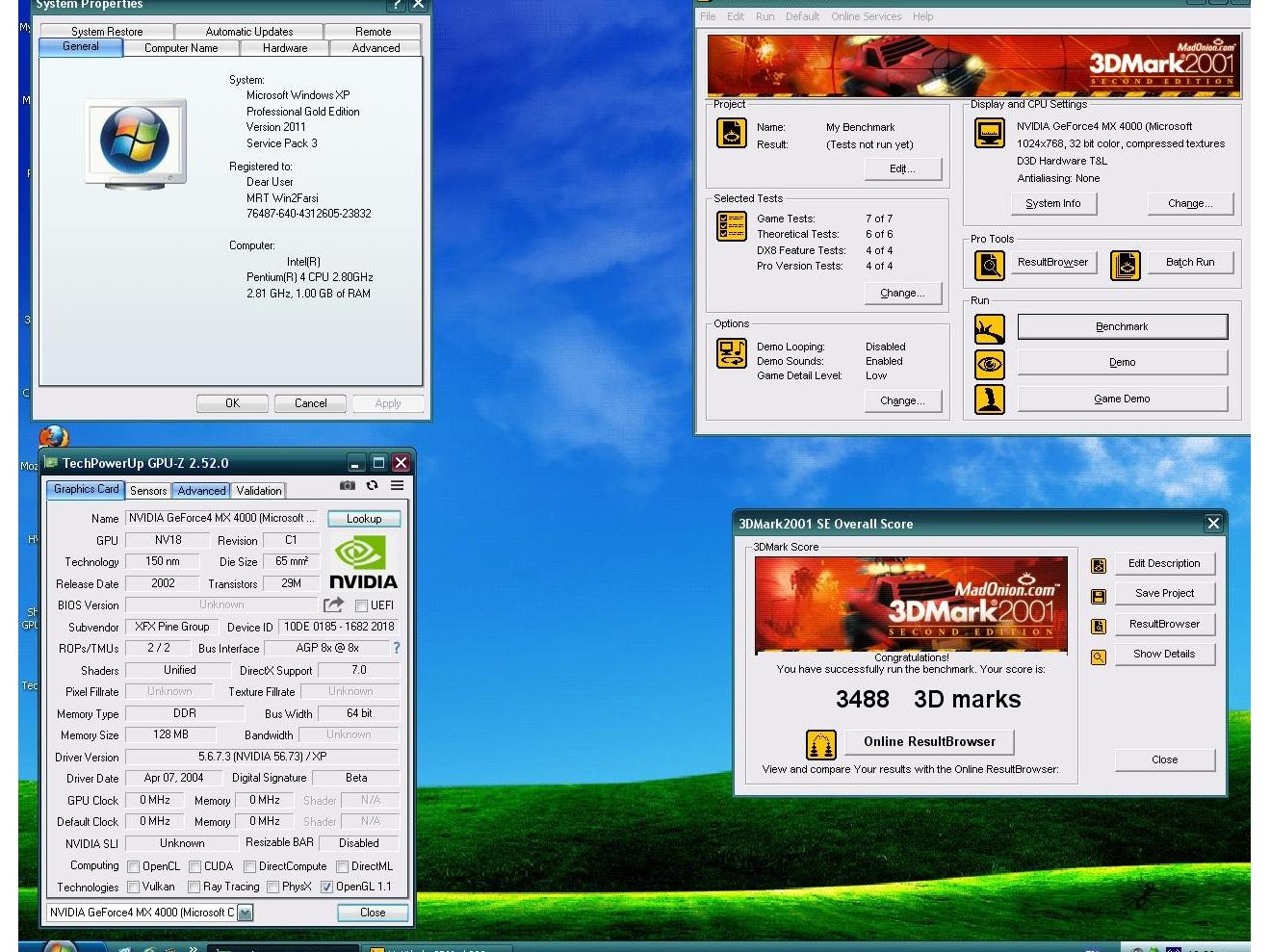Open the Default menu in 3DMark2001

[x=802, y=16]
